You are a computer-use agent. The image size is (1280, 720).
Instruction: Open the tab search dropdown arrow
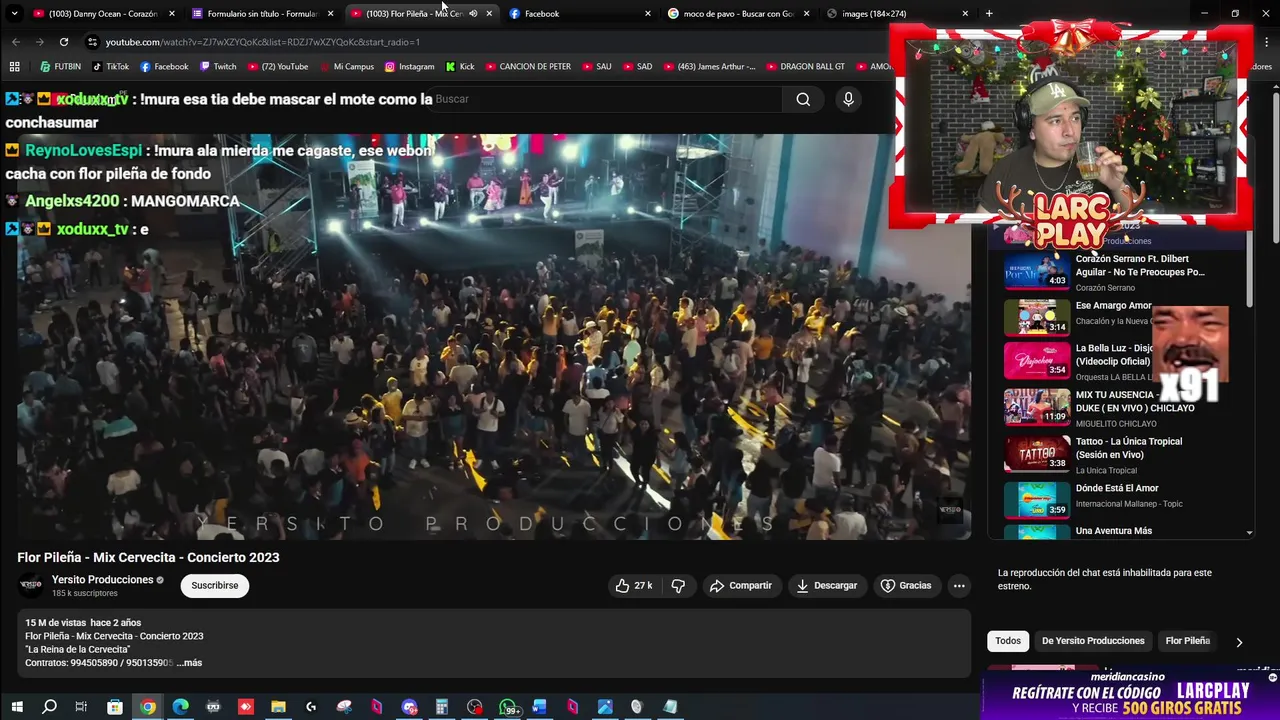[14, 13]
